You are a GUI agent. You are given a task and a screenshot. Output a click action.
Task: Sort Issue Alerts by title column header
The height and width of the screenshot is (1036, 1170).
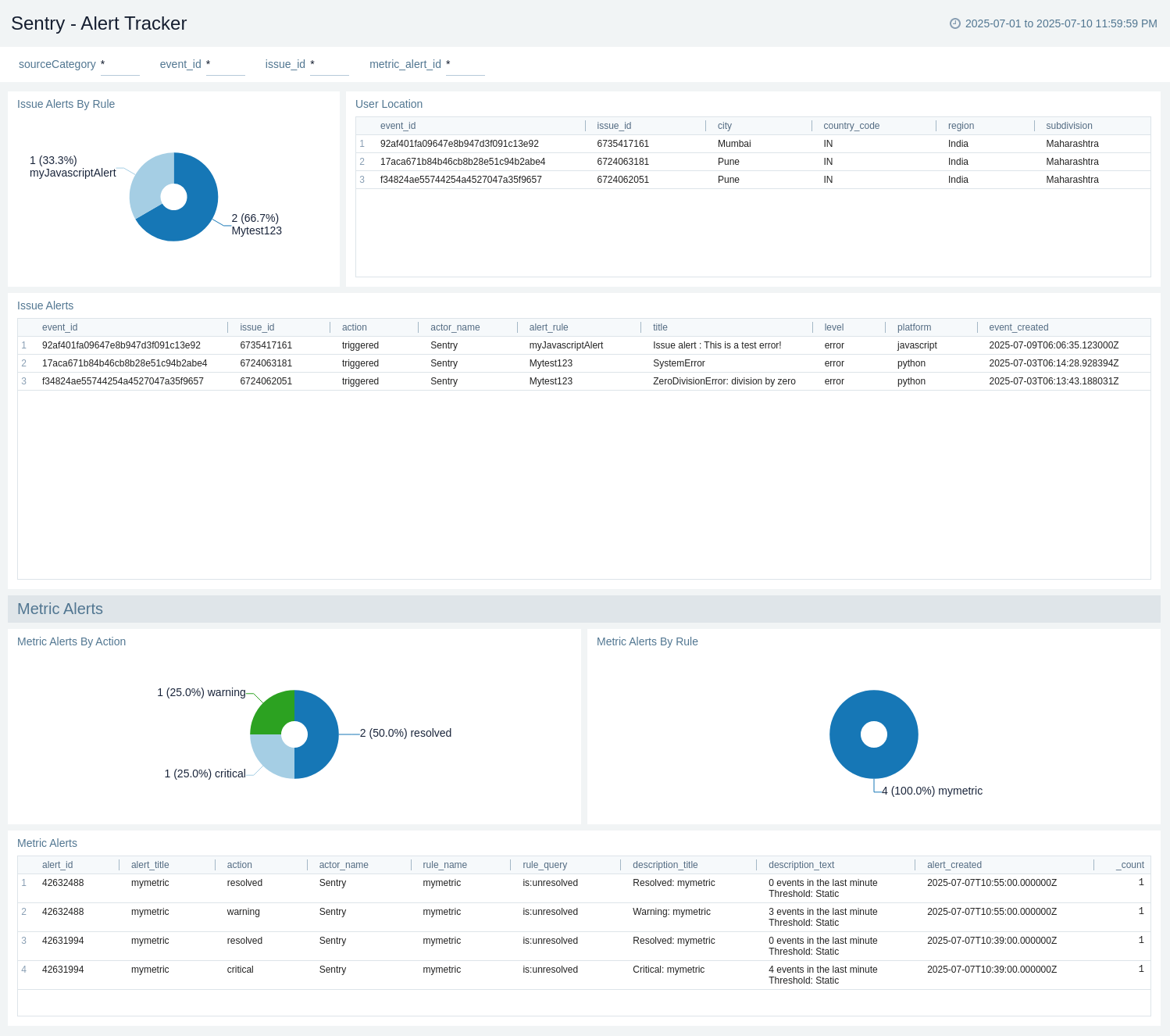point(660,327)
